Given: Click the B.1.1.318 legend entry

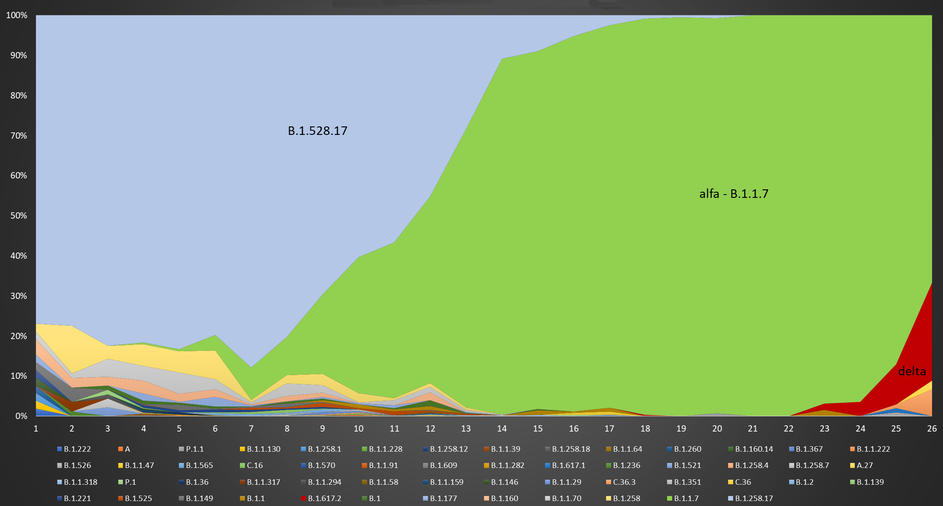Looking at the screenshot, I should point(77,481).
